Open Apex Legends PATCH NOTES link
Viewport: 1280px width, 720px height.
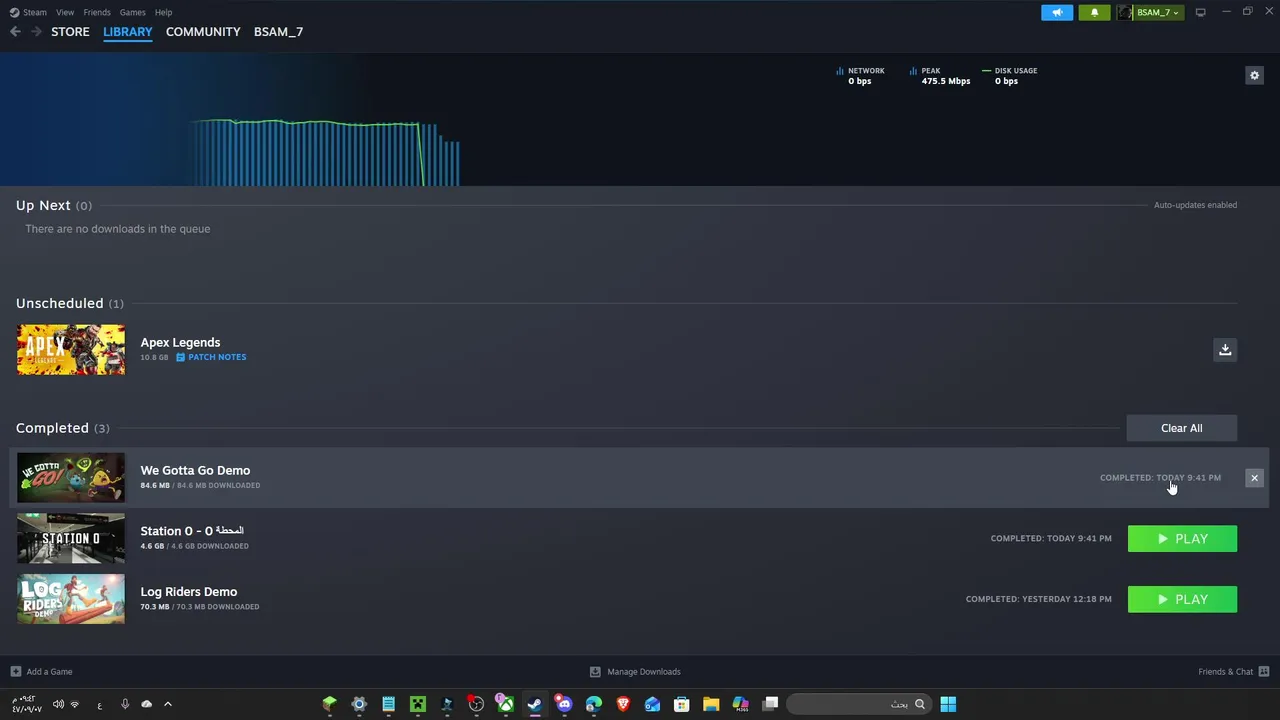point(211,357)
